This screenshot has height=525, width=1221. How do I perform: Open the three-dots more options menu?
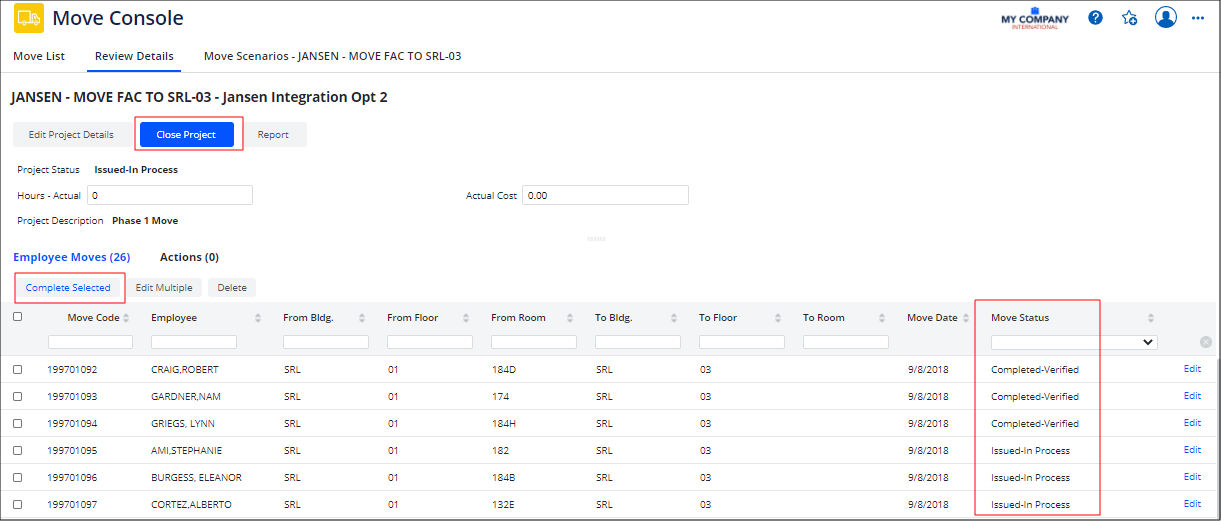[1198, 18]
